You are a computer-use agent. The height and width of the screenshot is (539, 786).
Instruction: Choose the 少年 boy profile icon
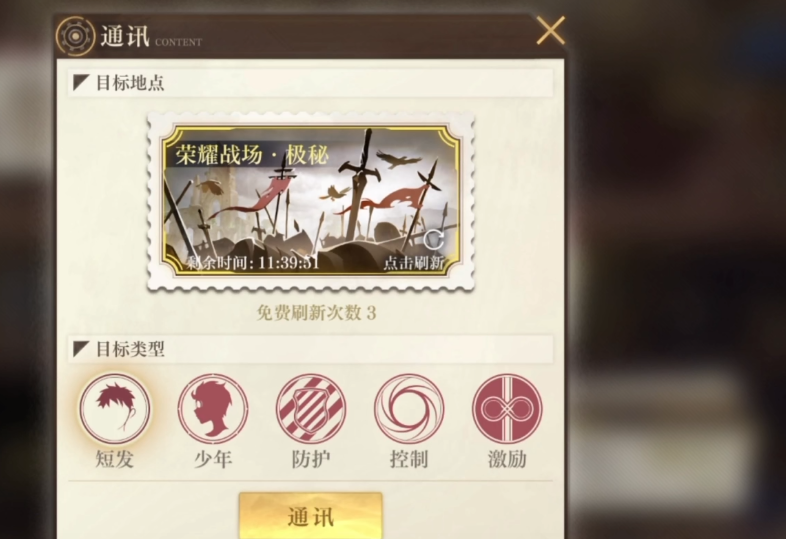213,409
